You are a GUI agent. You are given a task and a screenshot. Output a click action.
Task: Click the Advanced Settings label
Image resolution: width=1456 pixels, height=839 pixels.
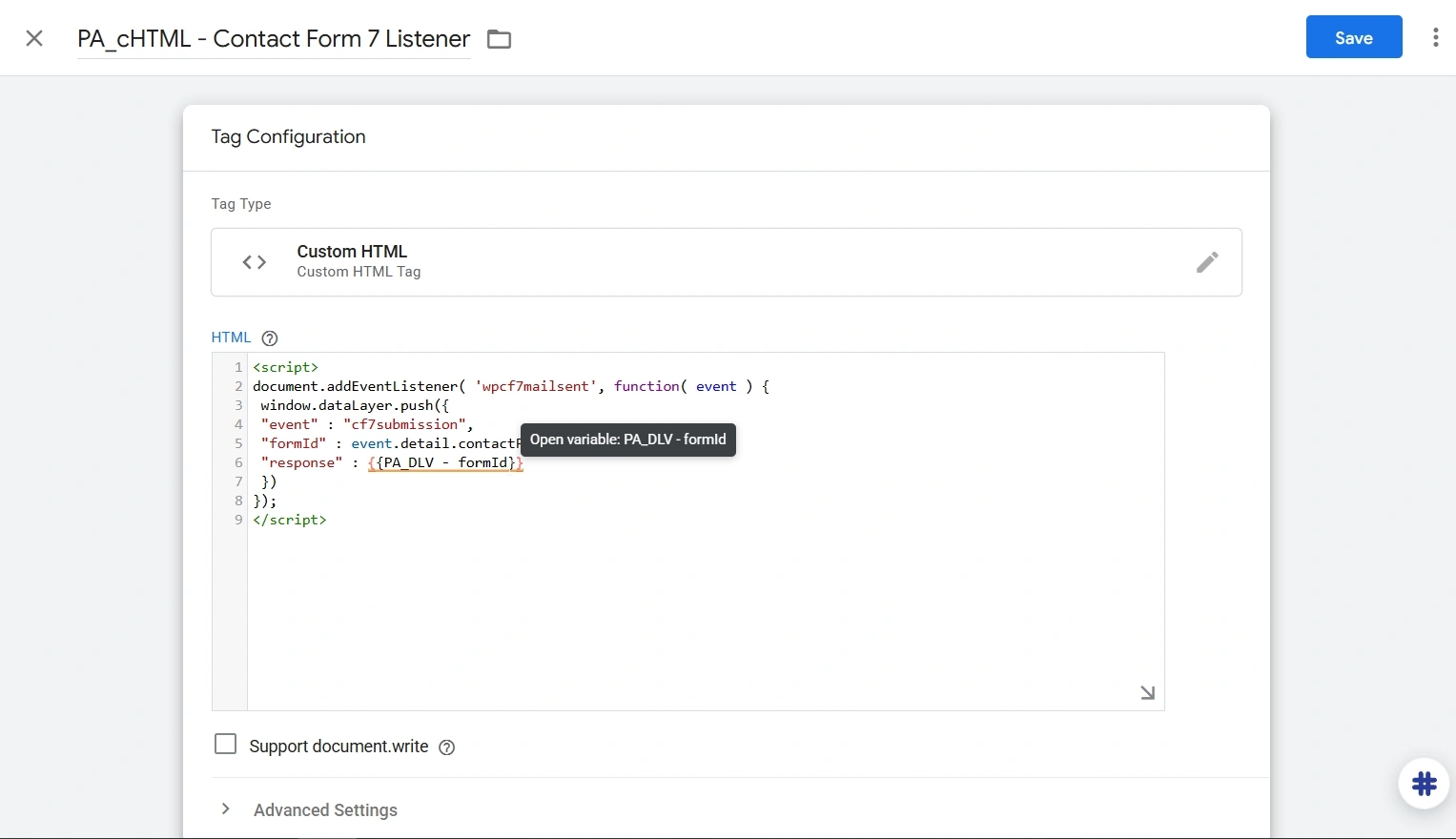(x=325, y=810)
